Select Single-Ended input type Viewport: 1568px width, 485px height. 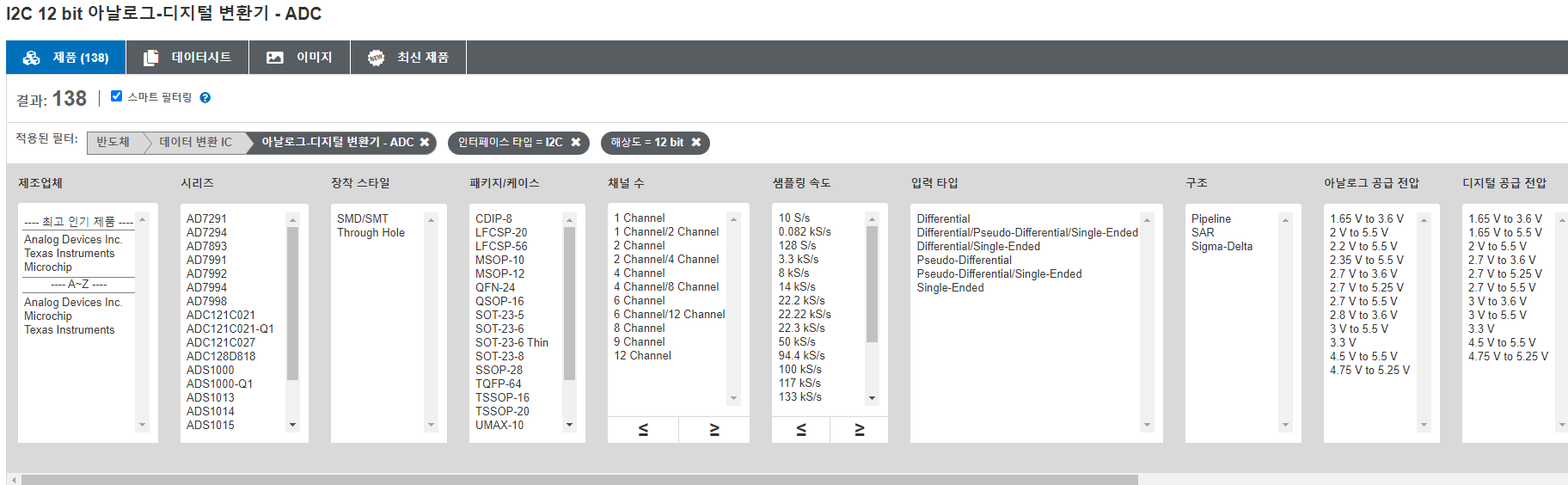click(950, 287)
